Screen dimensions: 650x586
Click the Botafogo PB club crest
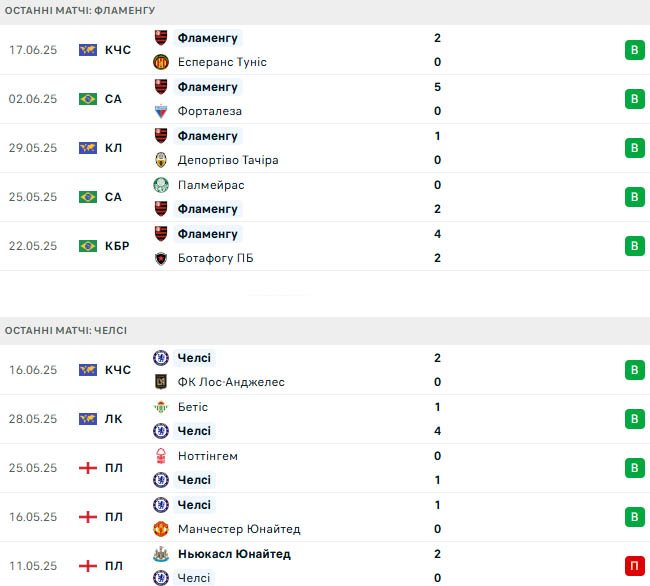point(161,258)
